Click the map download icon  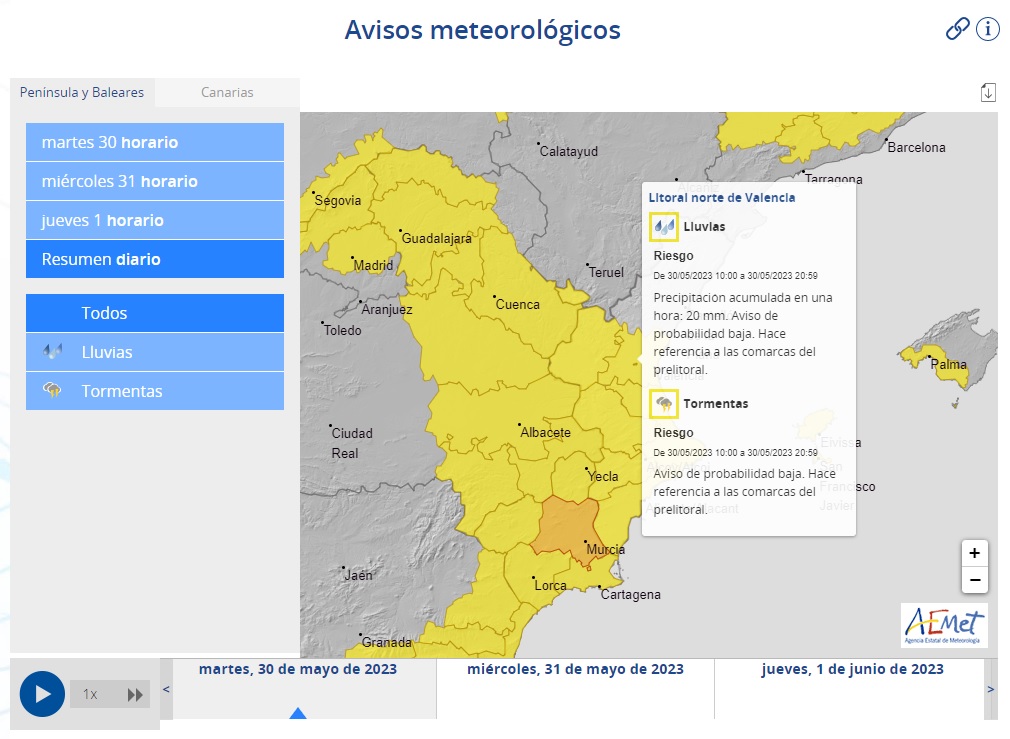tap(989, 91)
